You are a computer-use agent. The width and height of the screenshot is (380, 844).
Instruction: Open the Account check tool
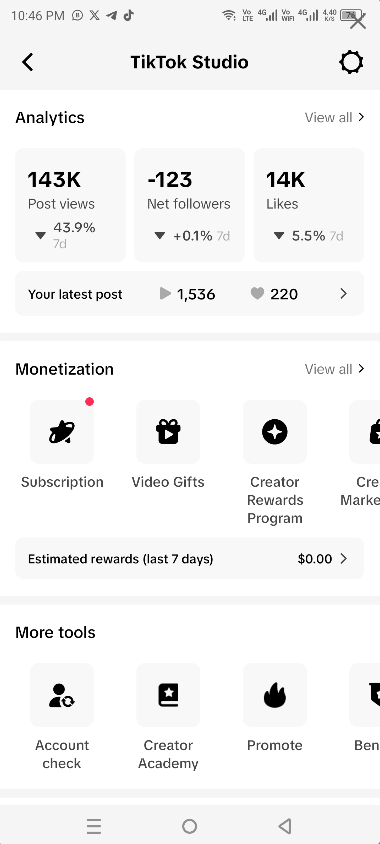click(x=62, y=695)
